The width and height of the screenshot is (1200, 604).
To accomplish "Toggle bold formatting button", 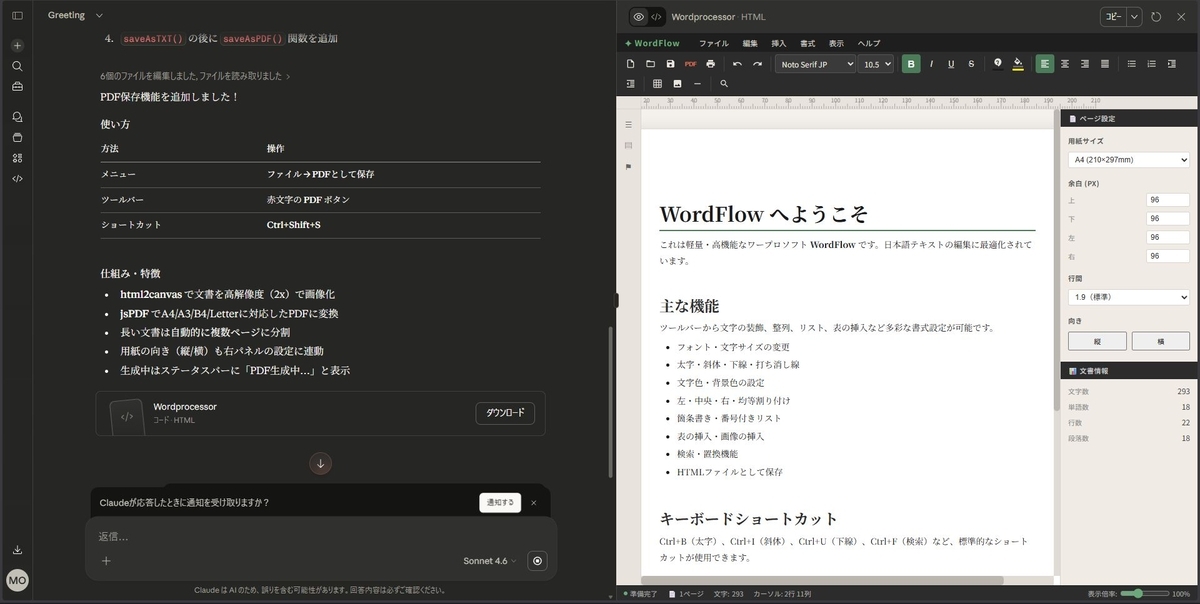I will (911, 64).
